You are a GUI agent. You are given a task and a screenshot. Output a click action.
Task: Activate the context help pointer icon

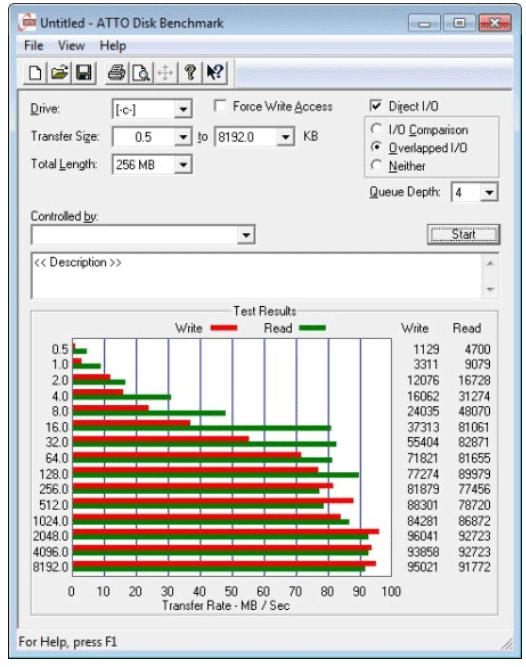[x=215, y=73]
